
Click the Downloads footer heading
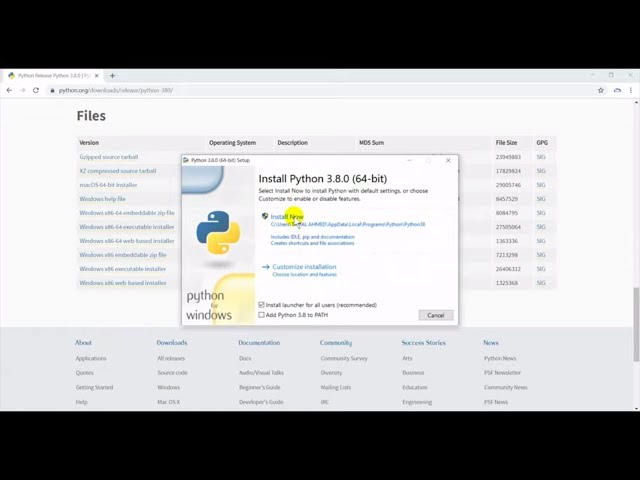[172, 342]
